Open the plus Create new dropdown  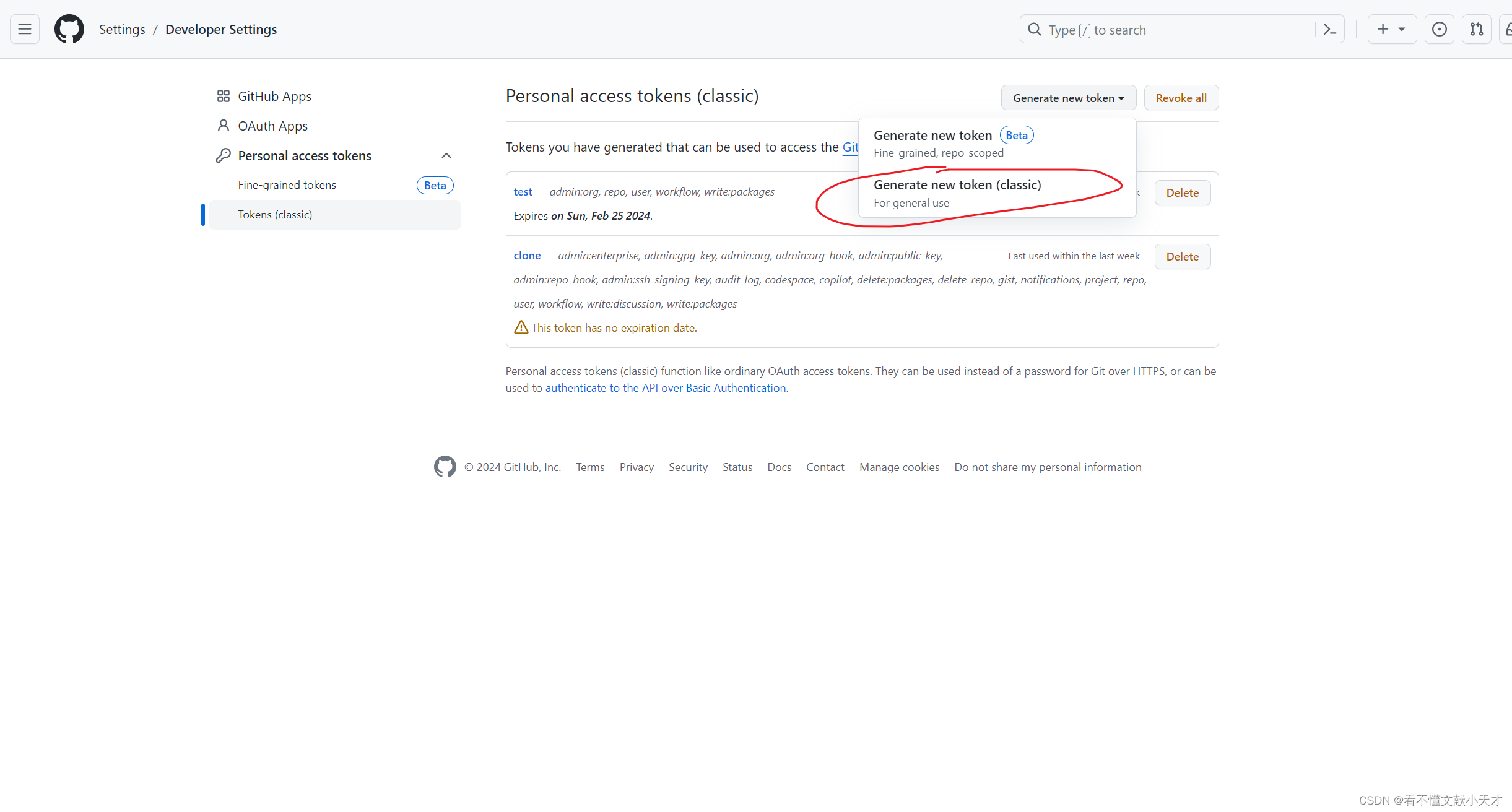1391,29
